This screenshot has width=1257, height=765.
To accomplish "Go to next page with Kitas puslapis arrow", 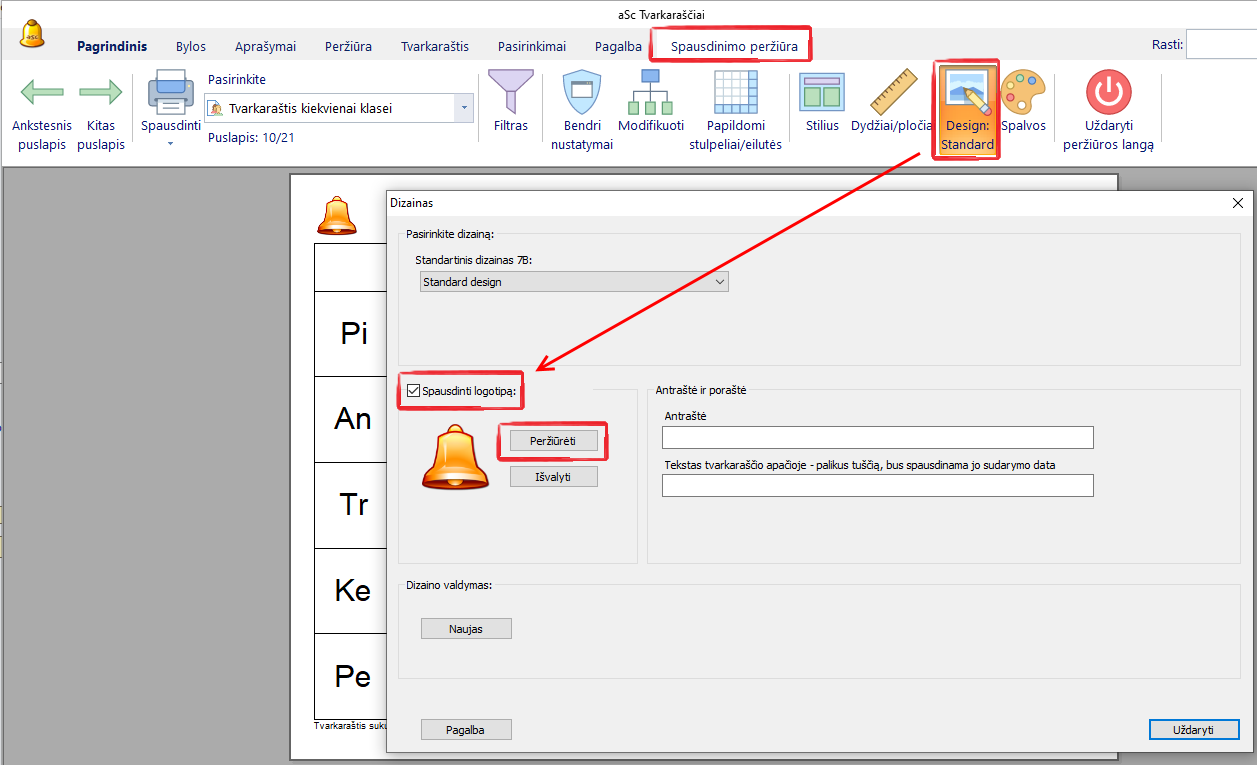I will click(100, 94).
